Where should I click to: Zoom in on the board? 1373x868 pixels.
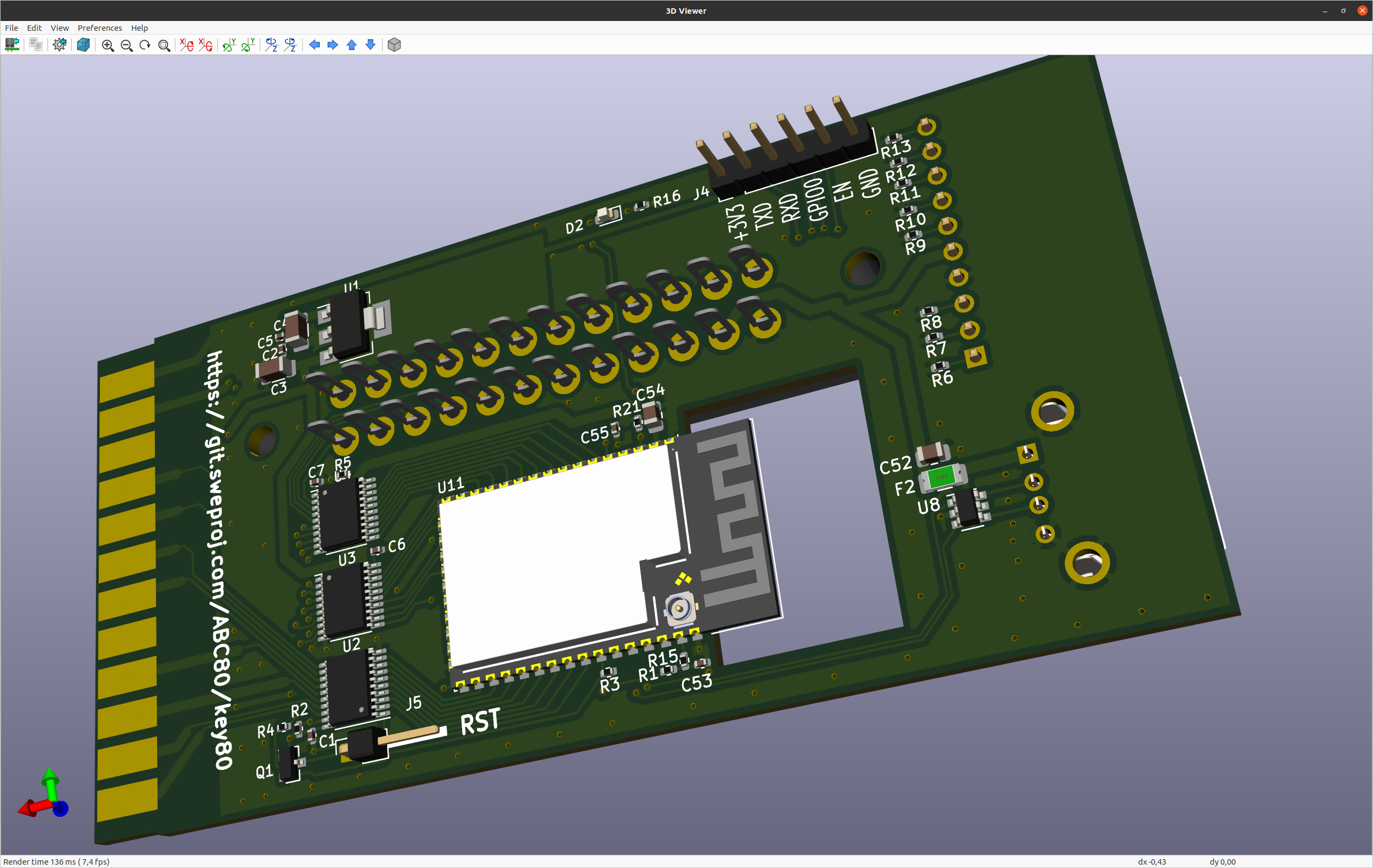click(x=108, y=45)
